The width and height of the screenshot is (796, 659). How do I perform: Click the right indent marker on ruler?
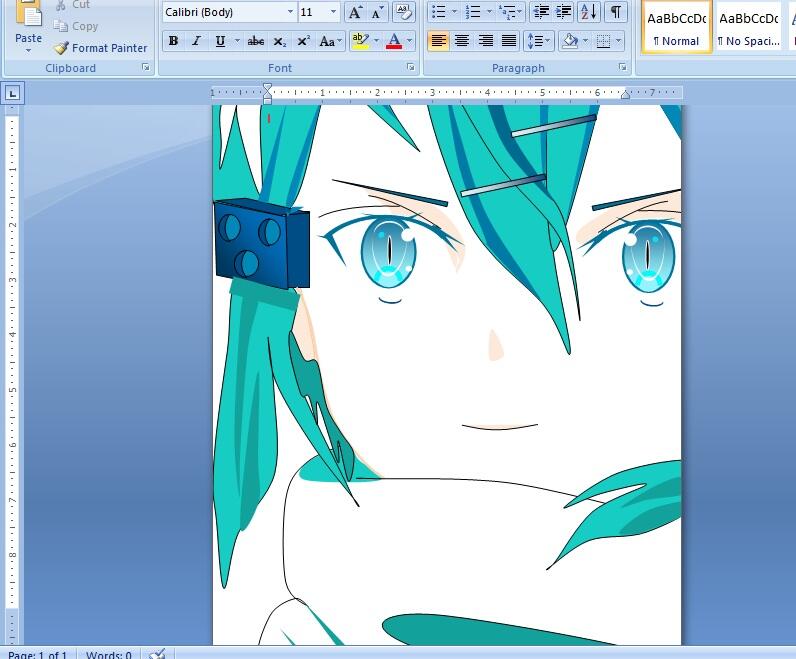pyautogui.click(x=625, y=94)
